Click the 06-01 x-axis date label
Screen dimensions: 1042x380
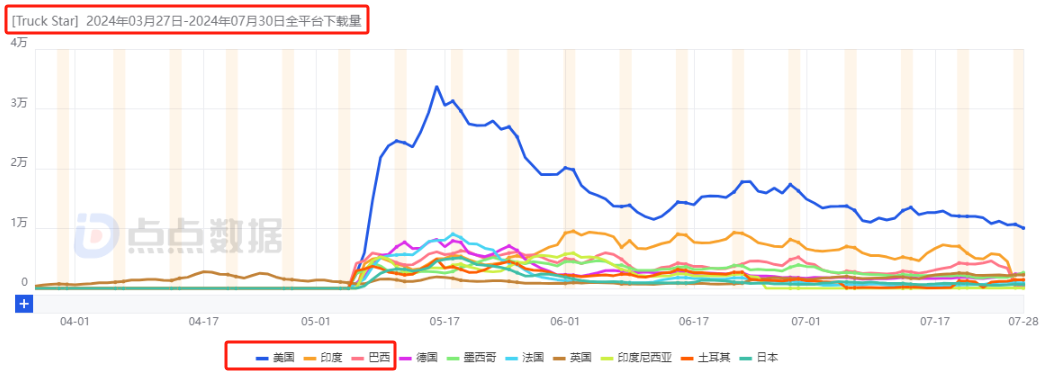564,320
